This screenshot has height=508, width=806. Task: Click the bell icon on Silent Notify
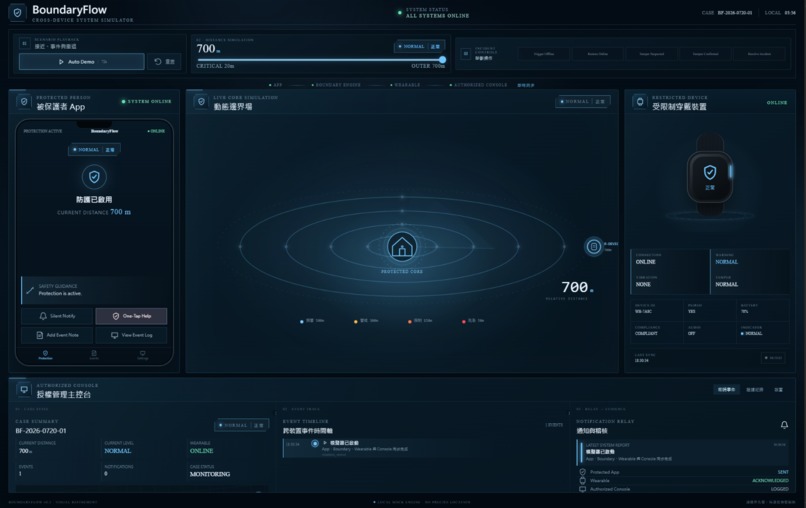coord(43,316)
